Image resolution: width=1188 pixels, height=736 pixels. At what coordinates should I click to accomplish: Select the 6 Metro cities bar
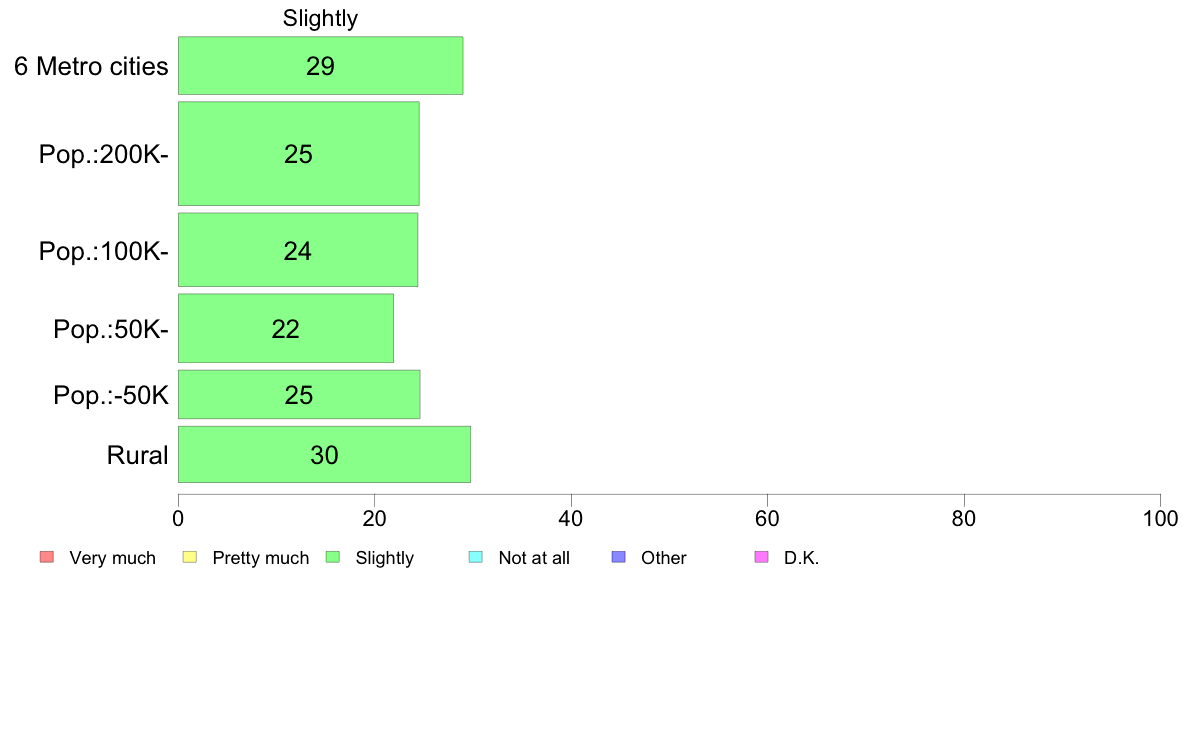(x=320, y=66)
